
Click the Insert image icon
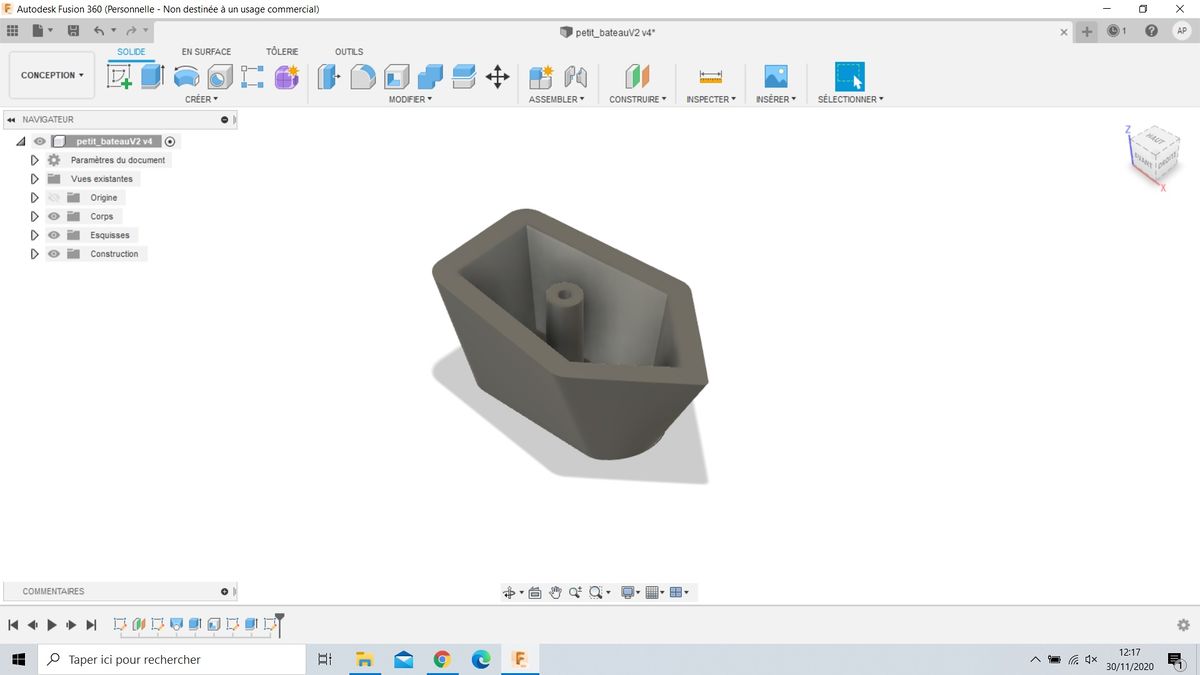(775, 77)
